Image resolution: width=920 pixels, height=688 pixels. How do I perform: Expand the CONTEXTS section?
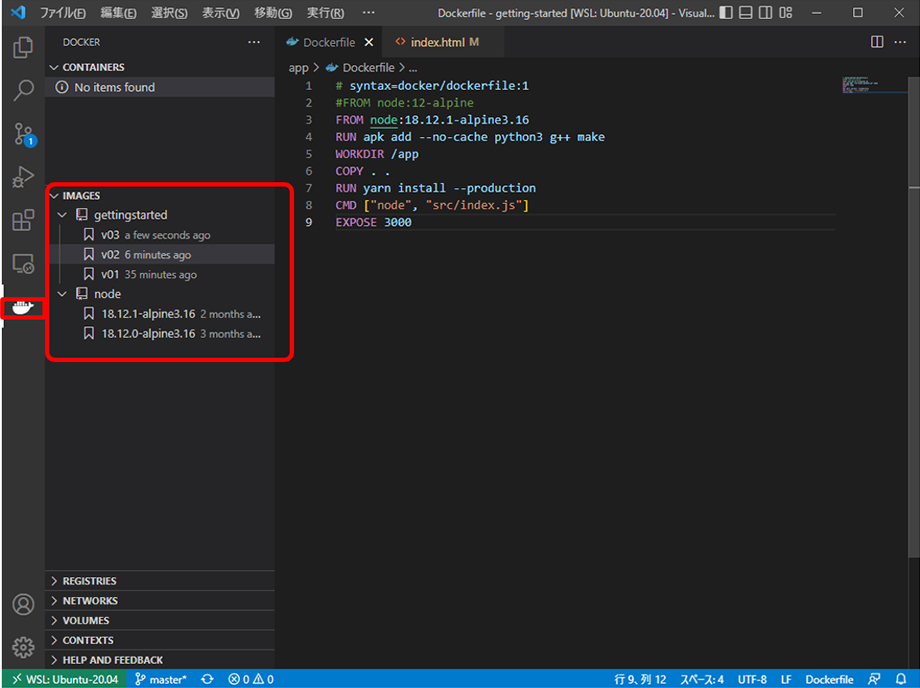pos(160,640)
